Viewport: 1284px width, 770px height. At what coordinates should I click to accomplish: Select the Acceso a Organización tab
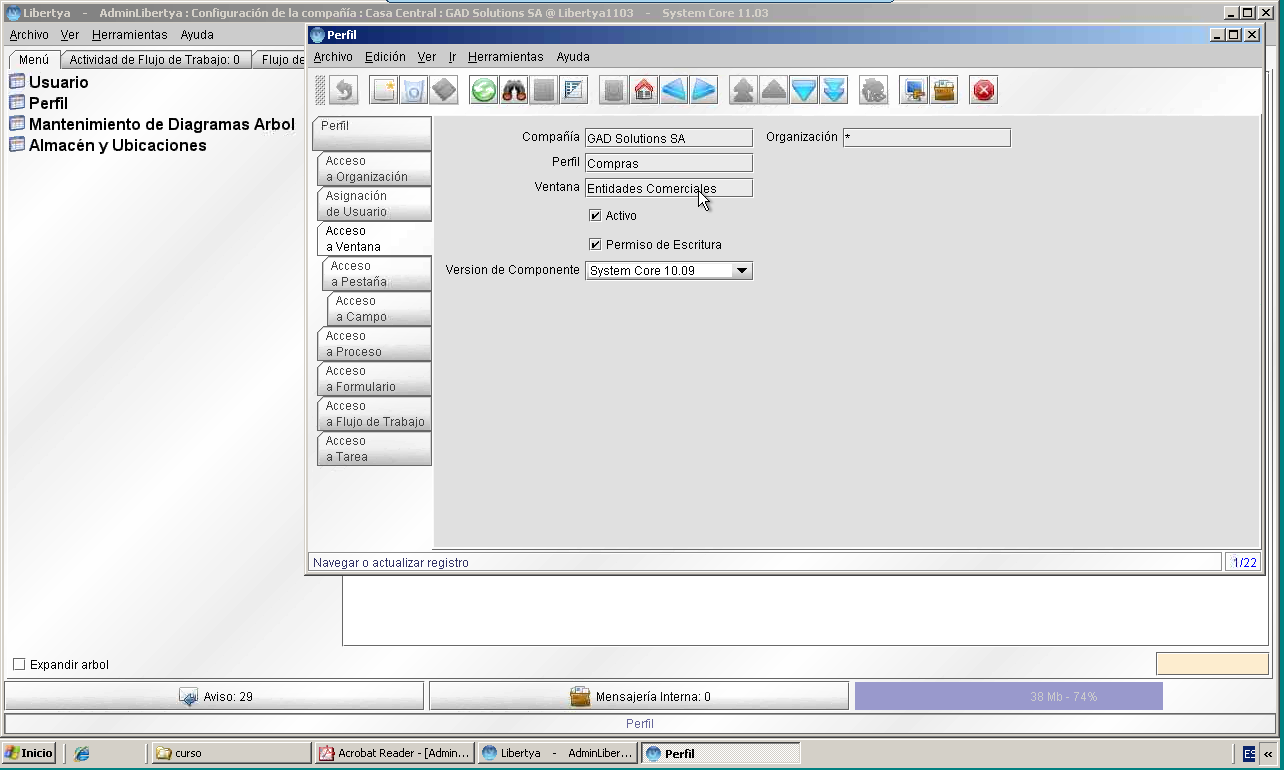tap(374, 169)
